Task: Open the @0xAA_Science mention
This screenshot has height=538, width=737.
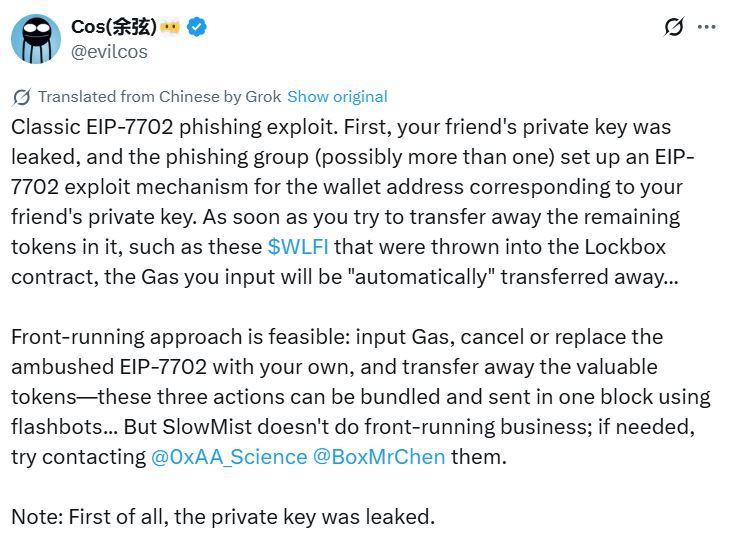Action: [x=229, y=457]
